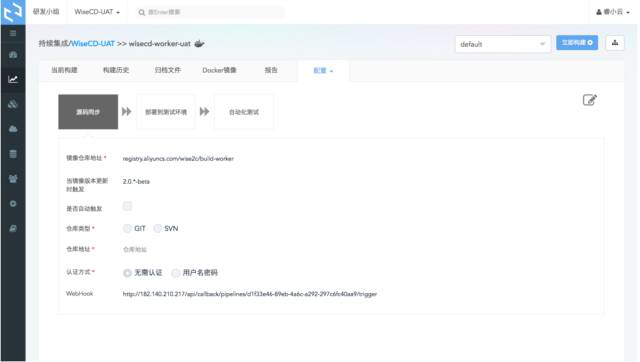Click the WebHook label
The width and height of the screenshot is (640, 362).
coord(79,293)
